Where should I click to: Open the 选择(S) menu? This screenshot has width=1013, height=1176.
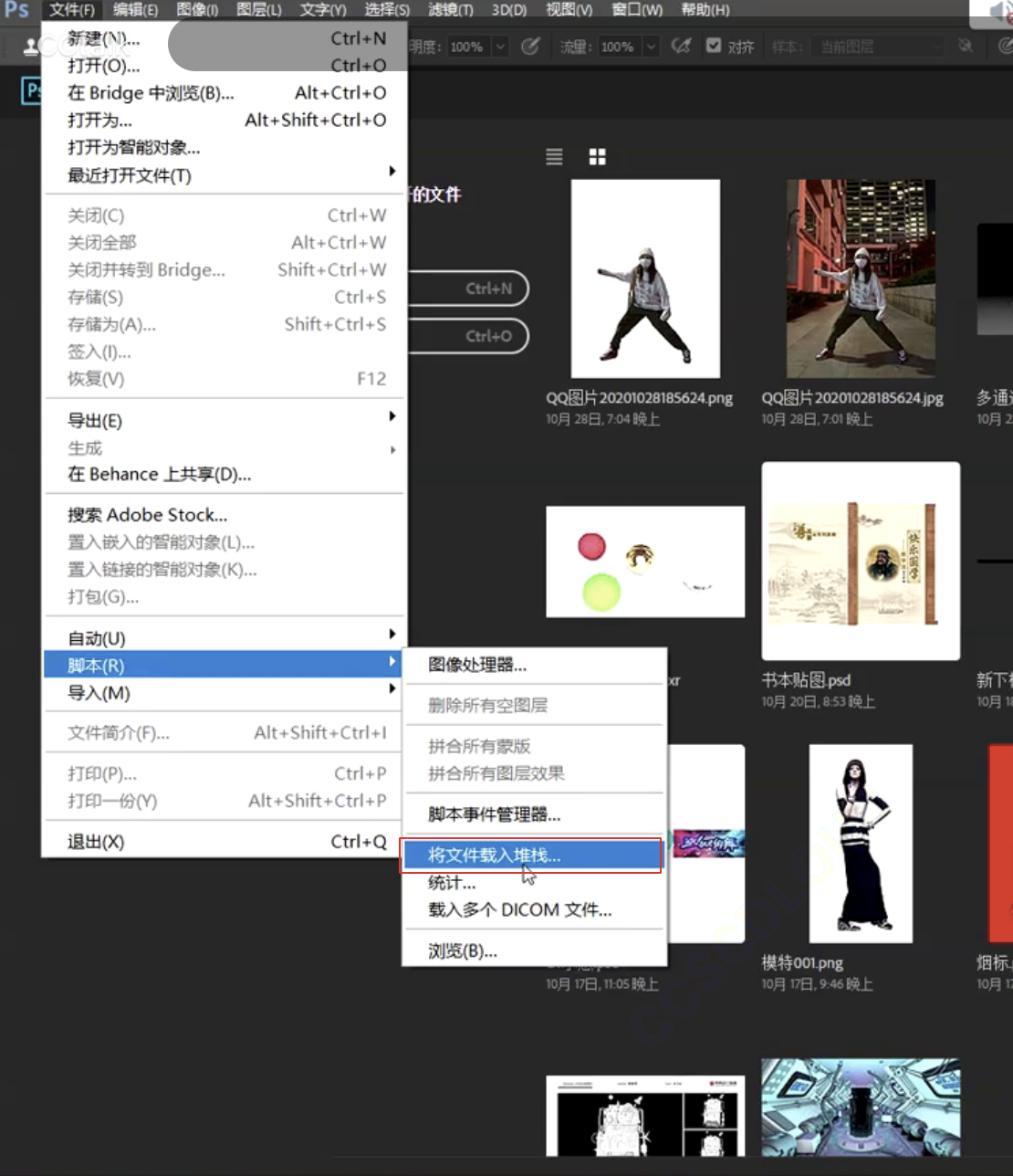click(387, 10)
